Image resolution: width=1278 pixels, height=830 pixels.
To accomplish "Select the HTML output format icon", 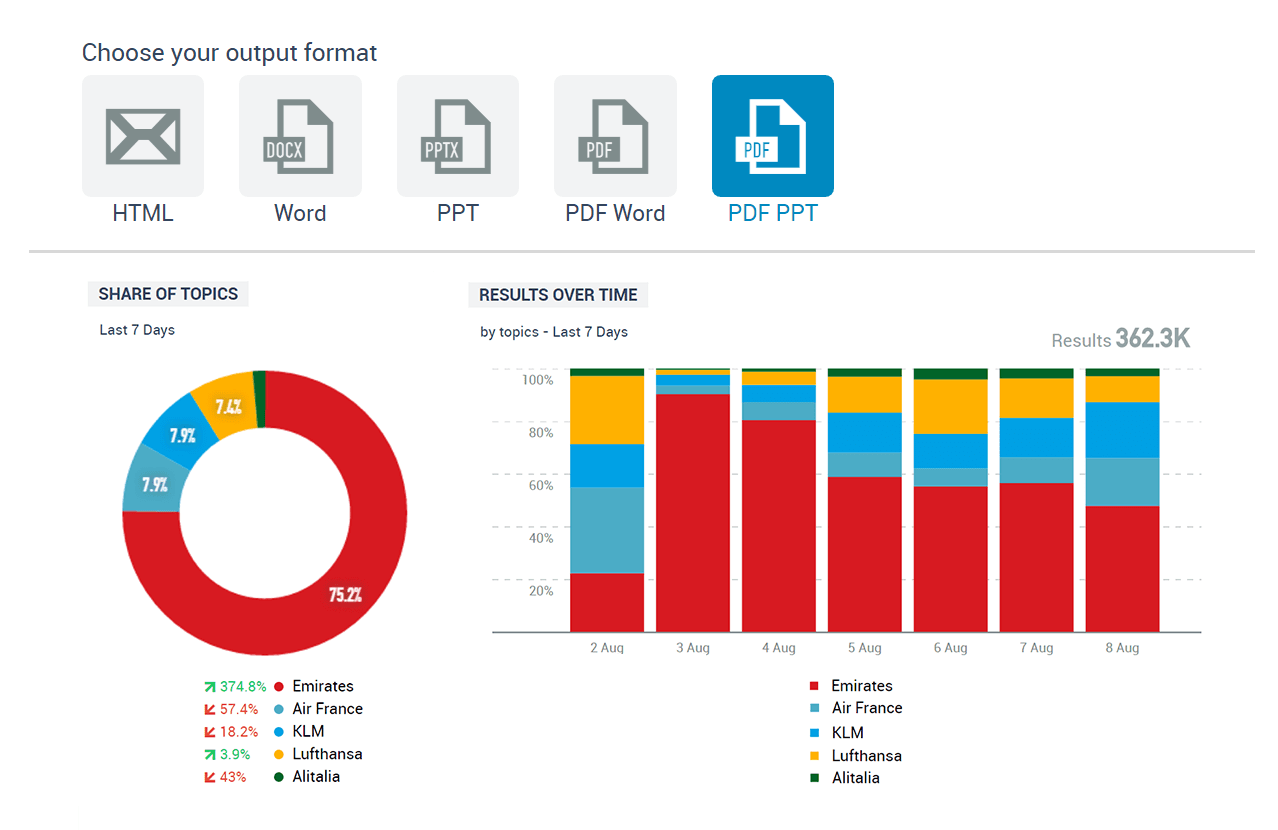I will [x=143, y=136].
